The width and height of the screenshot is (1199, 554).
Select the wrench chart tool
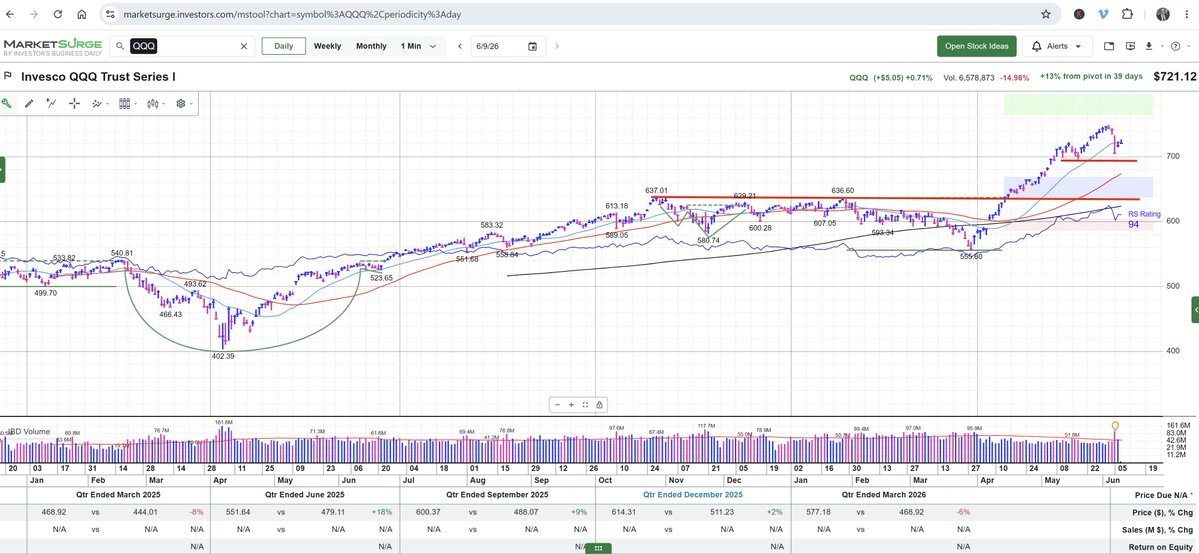7,103
